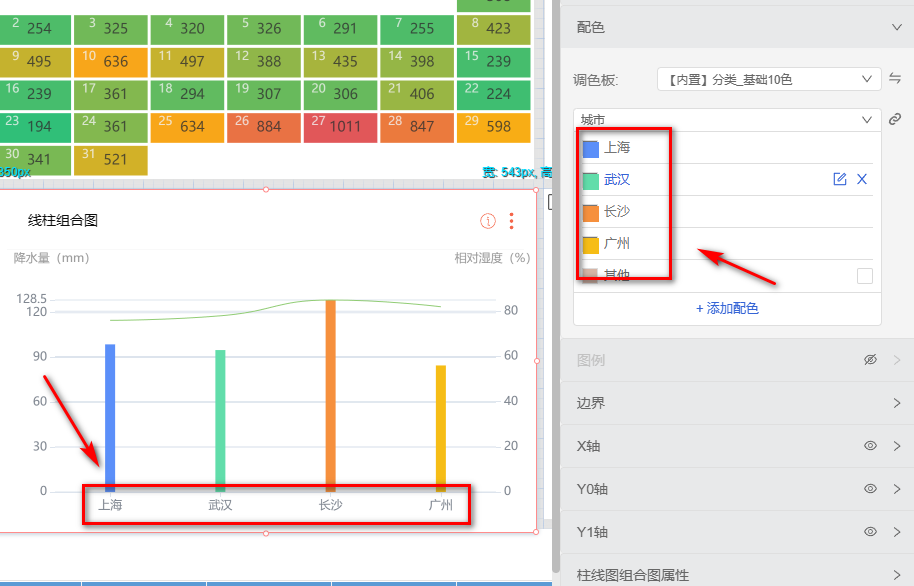The image size is (914, 586).
Task: Delete the 武汉 color entry with X
Action: [862, 179]
